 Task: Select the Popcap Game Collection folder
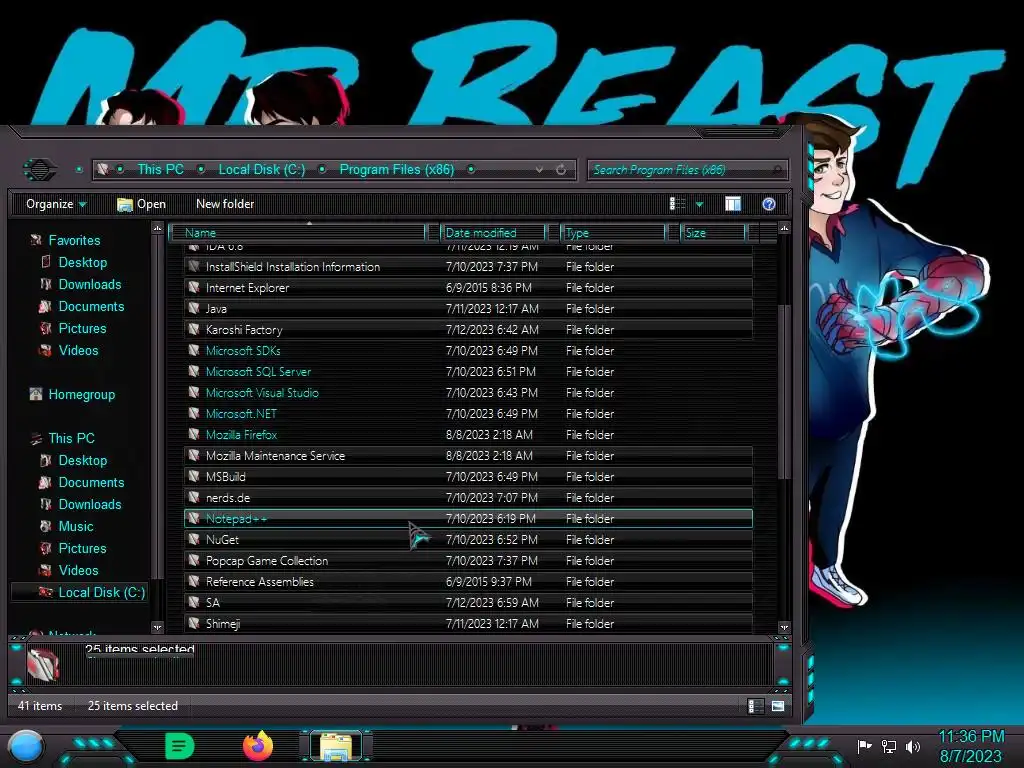[468, 560]
